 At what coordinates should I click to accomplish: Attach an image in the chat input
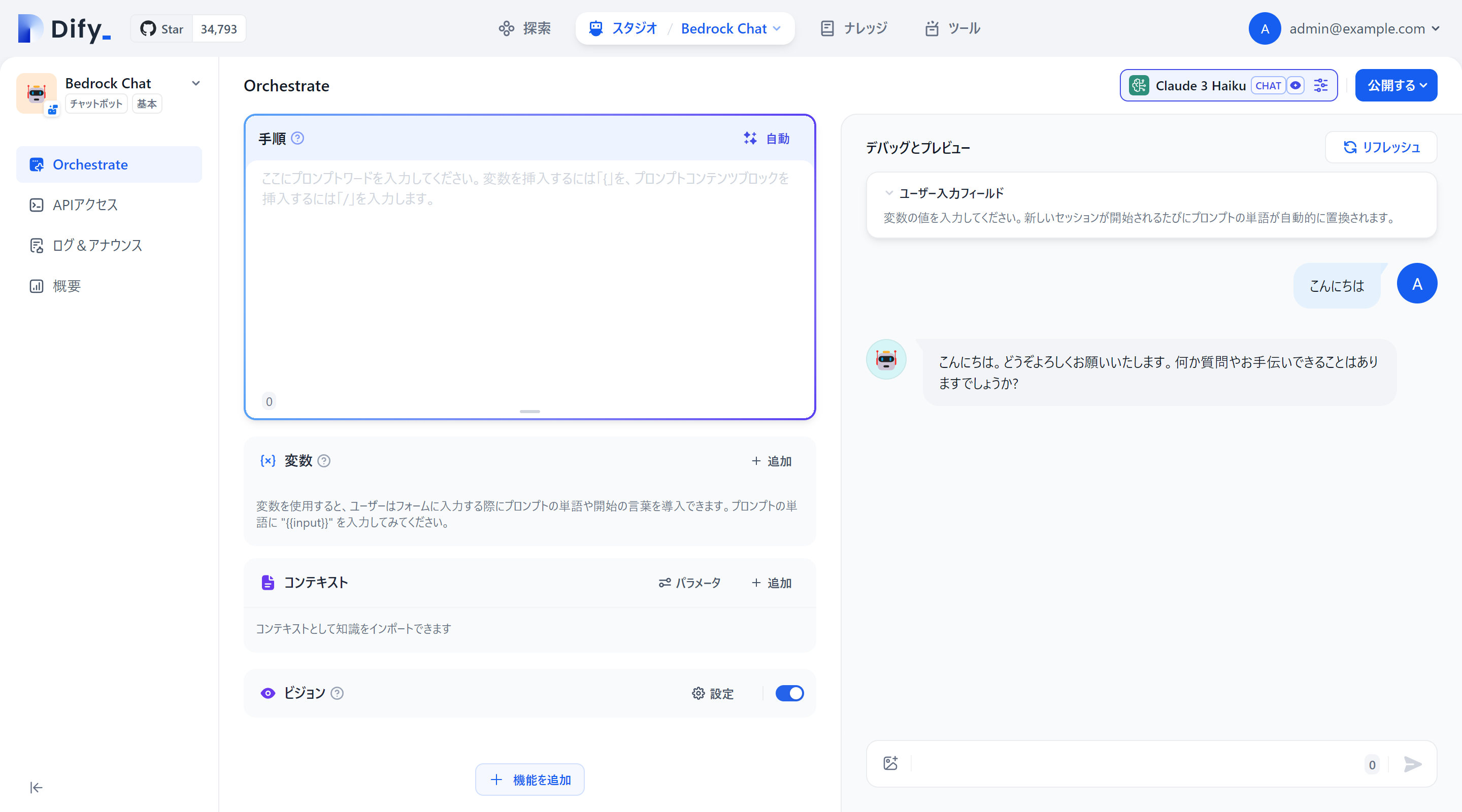(890, 763)
